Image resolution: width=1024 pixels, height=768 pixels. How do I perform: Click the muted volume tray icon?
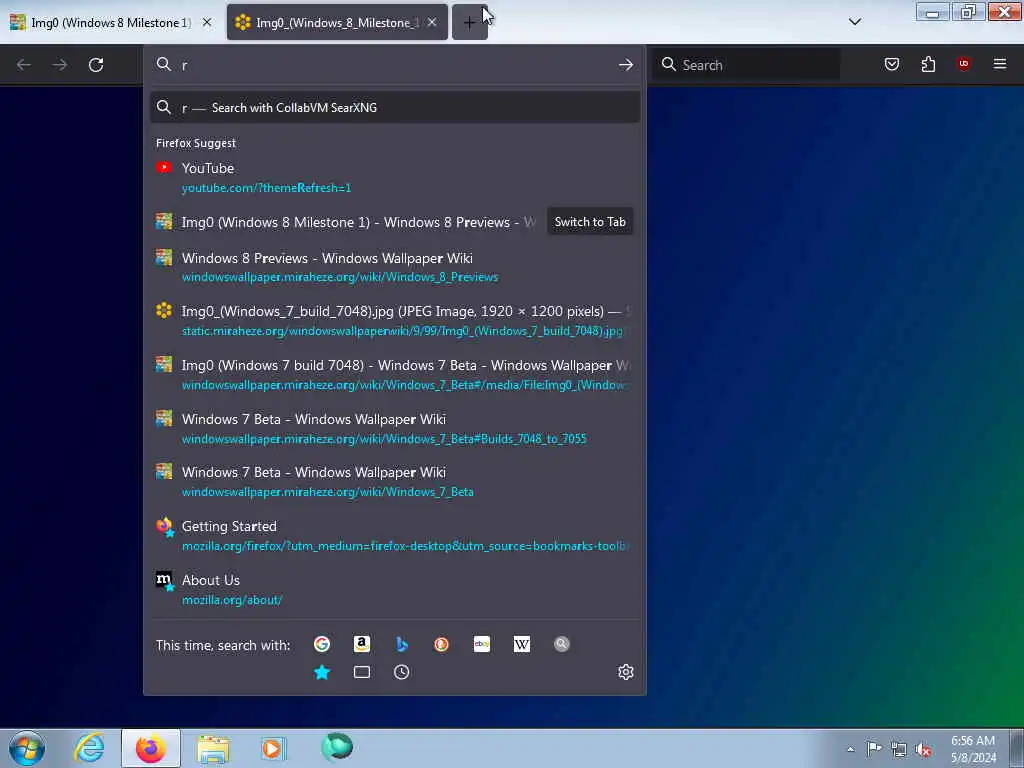(923, 750)
